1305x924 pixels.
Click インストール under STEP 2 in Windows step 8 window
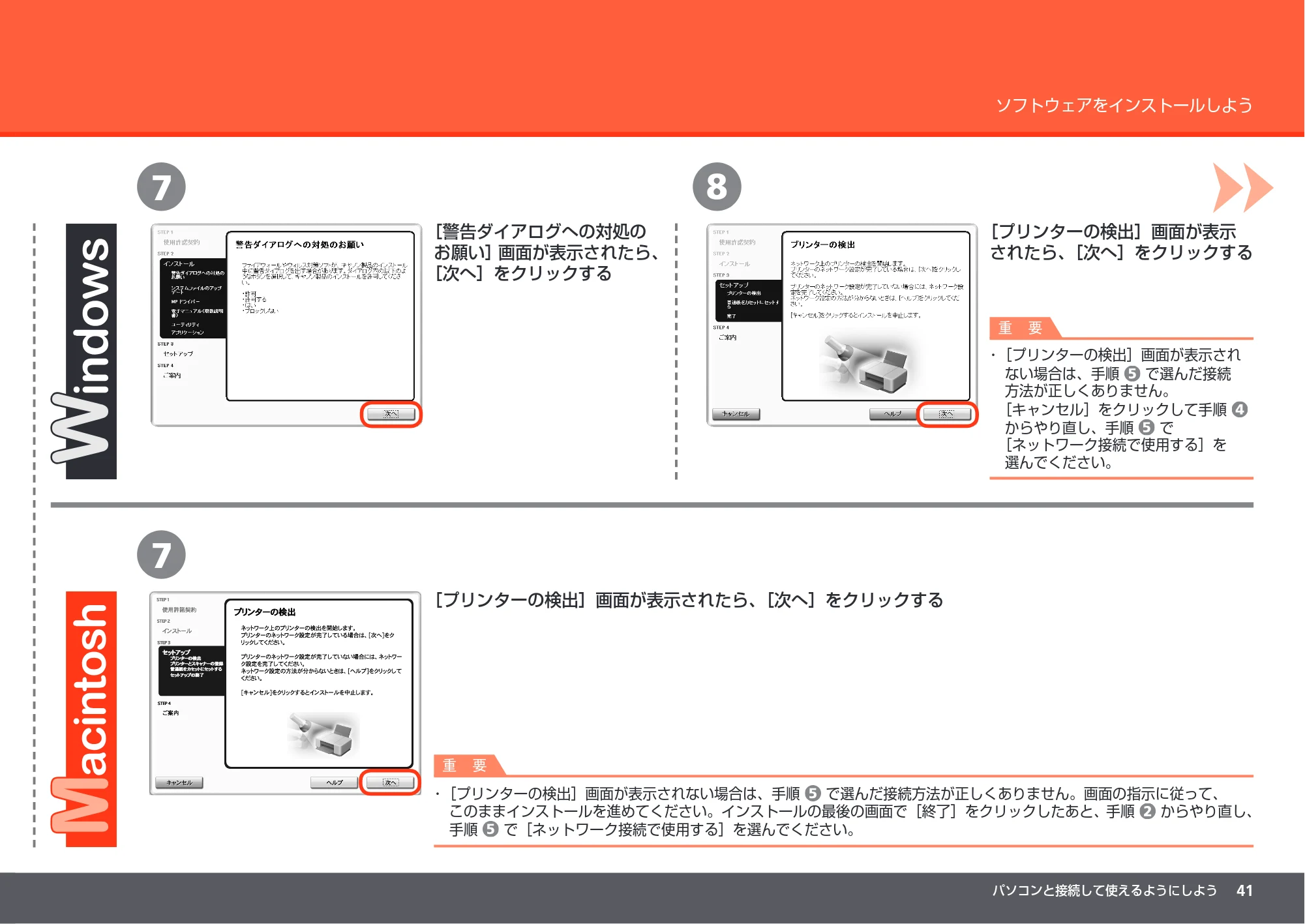point(734,264)
